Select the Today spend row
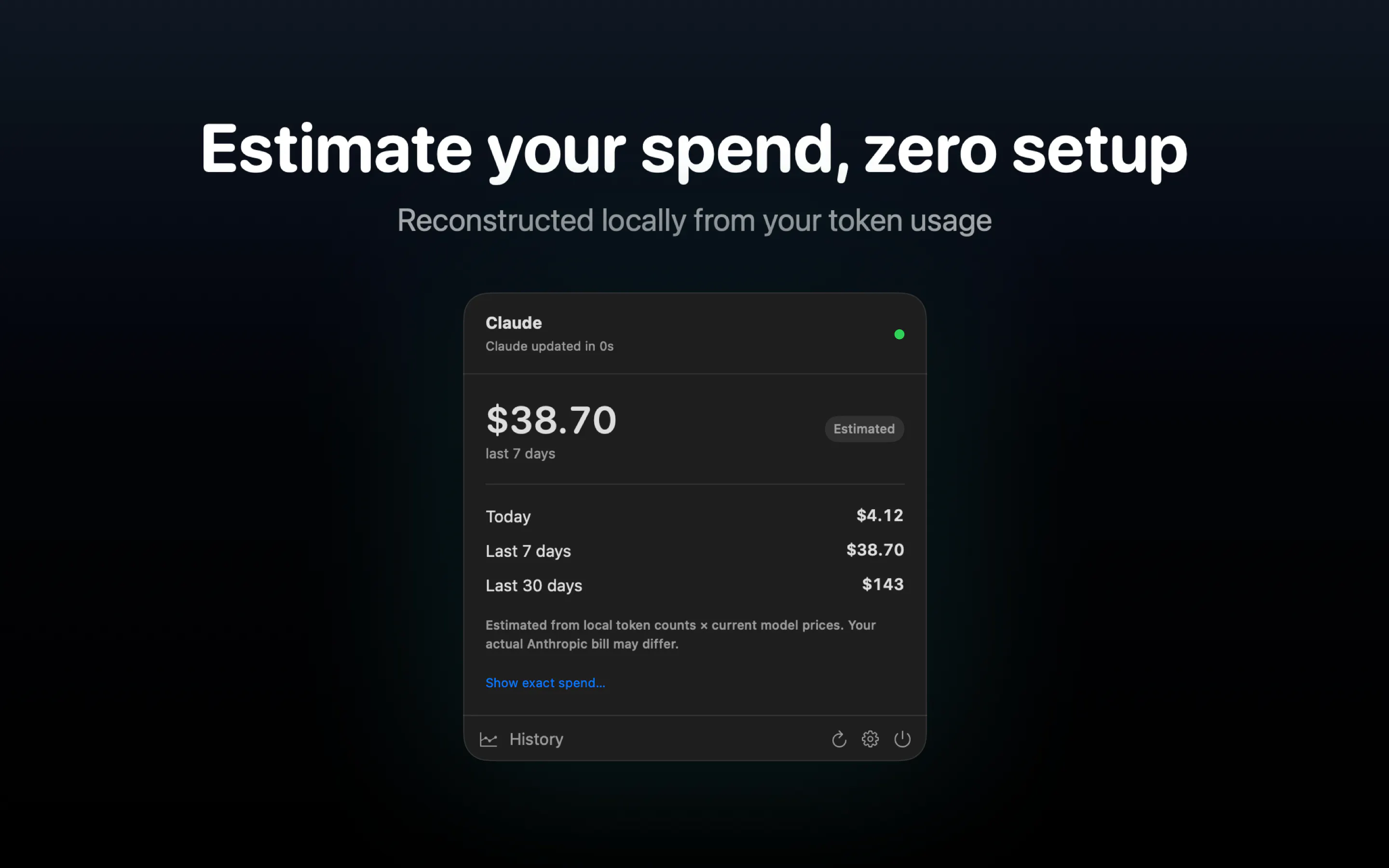 click(x=694, y=516)
